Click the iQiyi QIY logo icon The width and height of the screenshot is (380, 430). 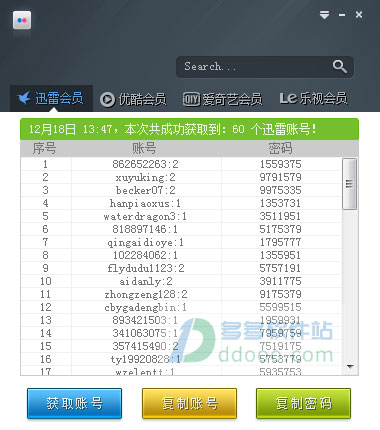191,99
